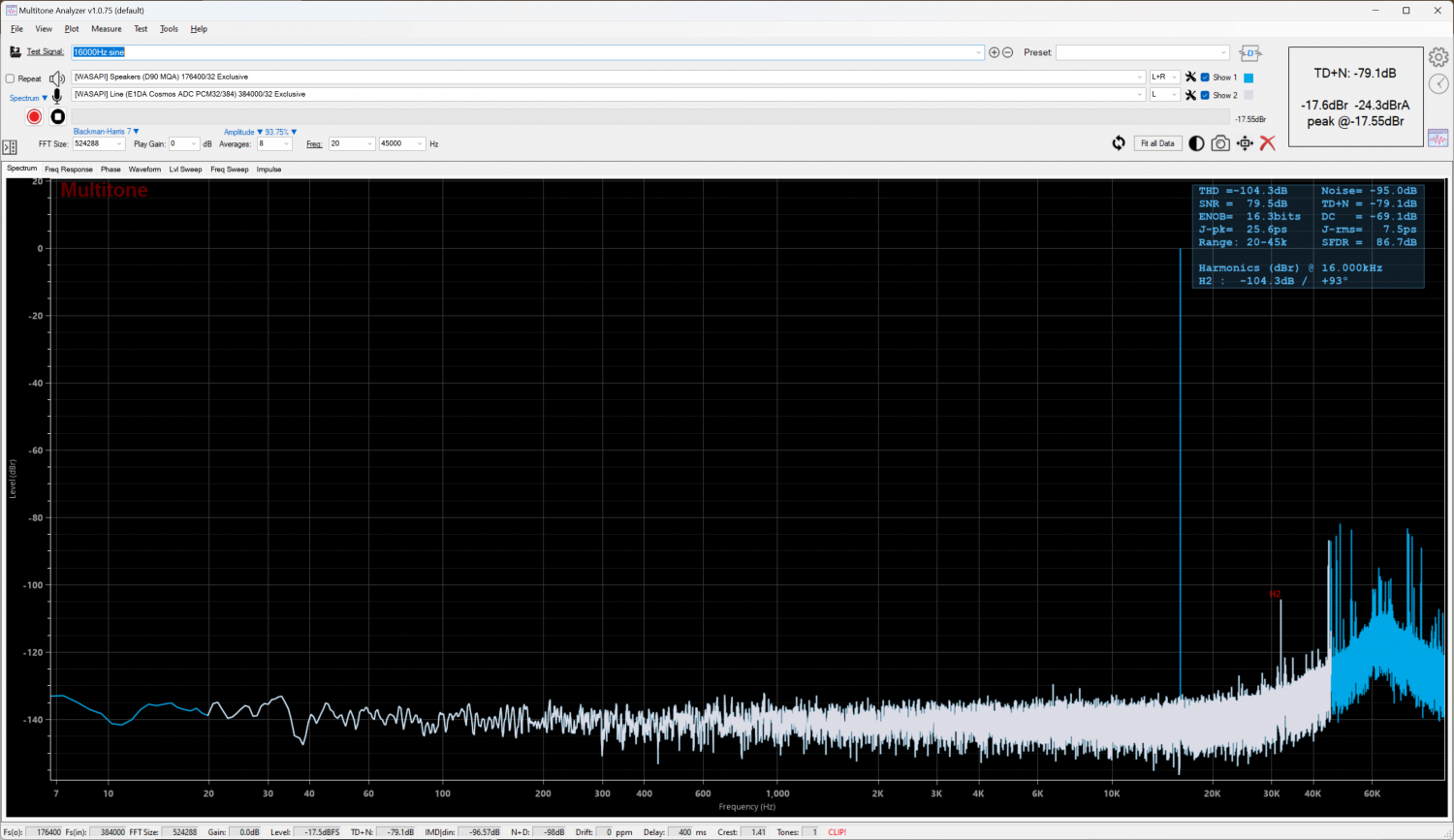Click the red Record button
The image size is (1454, 840).
click(34, 116)
